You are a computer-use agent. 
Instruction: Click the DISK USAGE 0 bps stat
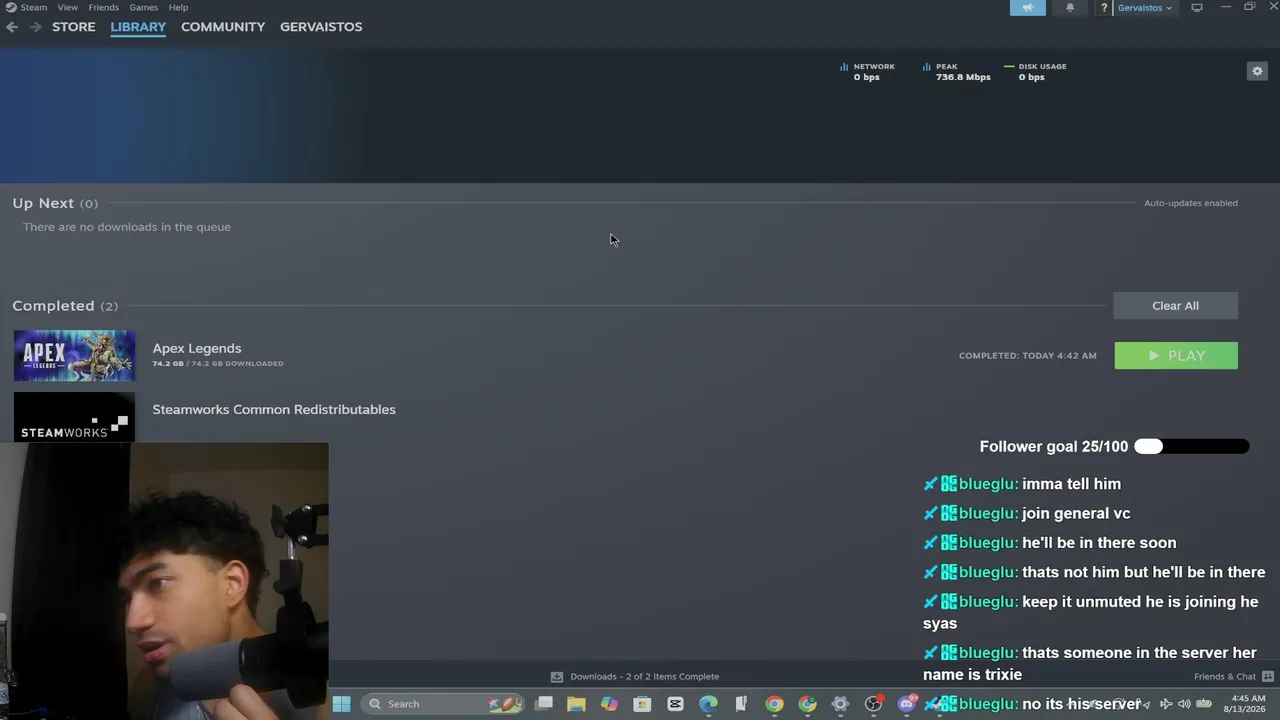pos(1036,72)
